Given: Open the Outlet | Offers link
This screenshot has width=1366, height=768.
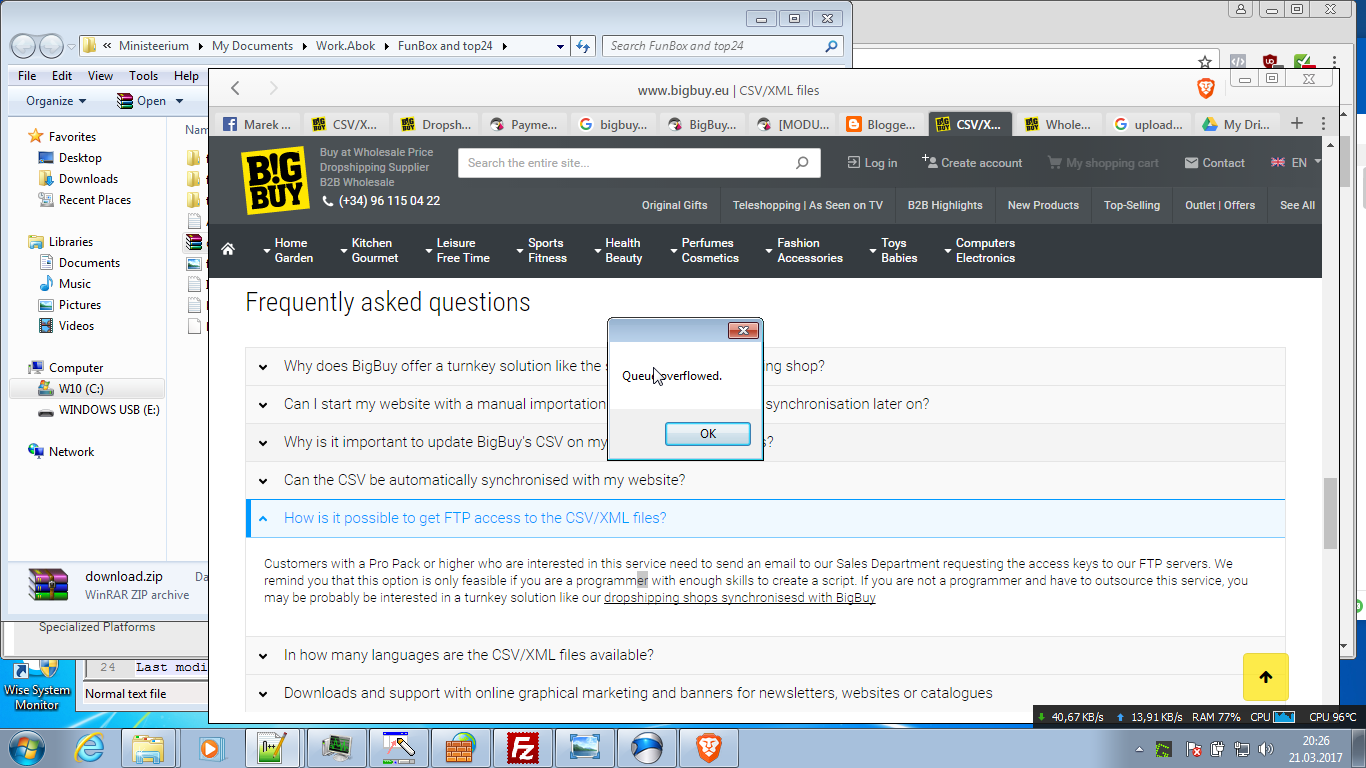Looking at the screenshot, I should pyautogui.click(x=1220, y=205).
